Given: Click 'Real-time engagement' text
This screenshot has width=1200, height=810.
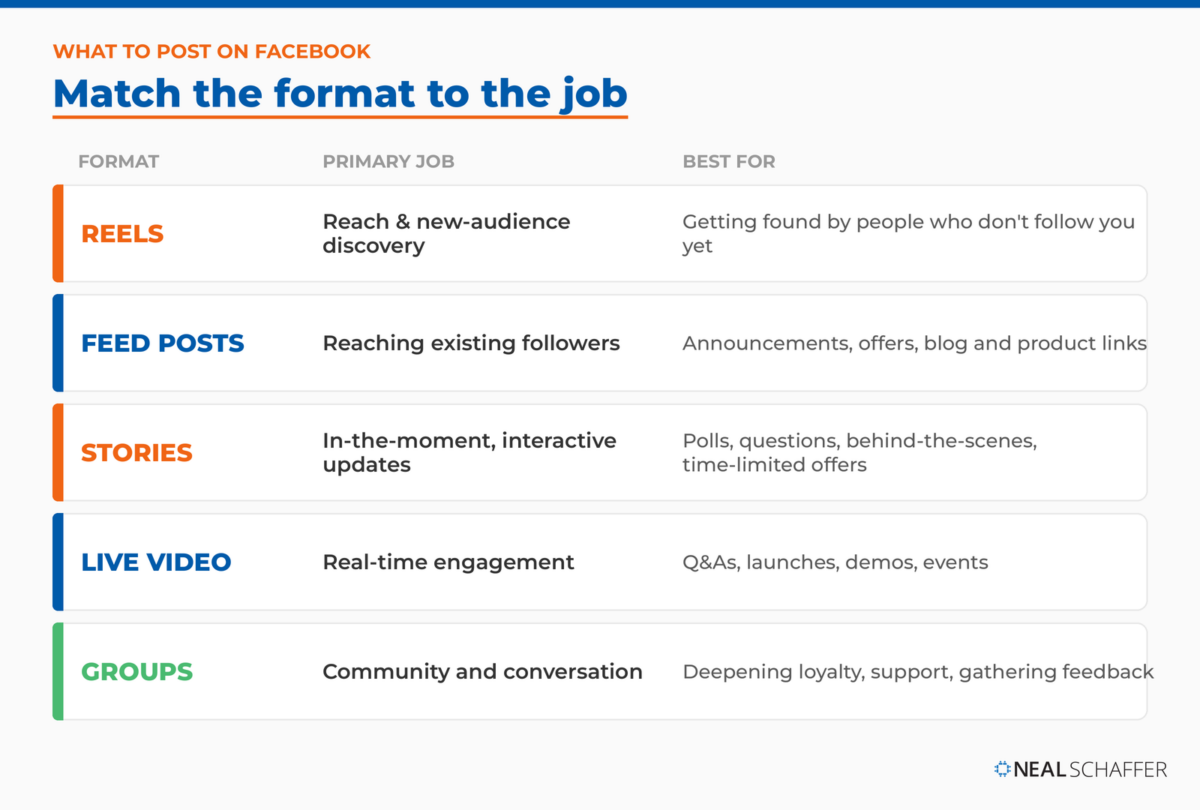Looking at the screenshot, I should [x=448, y=562].
